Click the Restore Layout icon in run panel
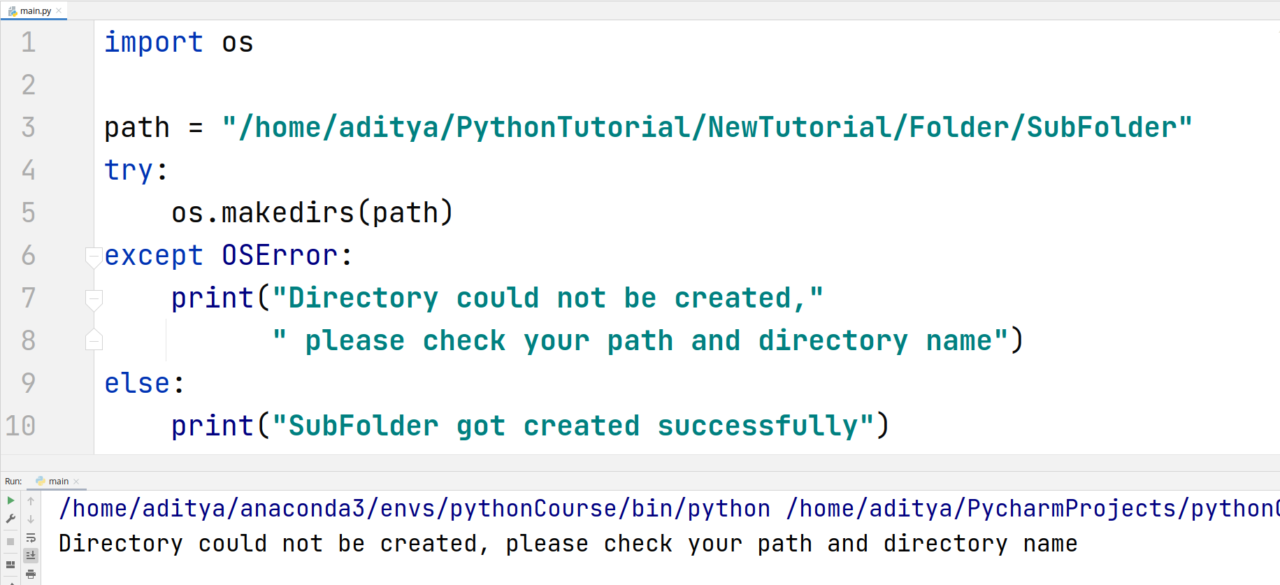 tap(11, 564)
